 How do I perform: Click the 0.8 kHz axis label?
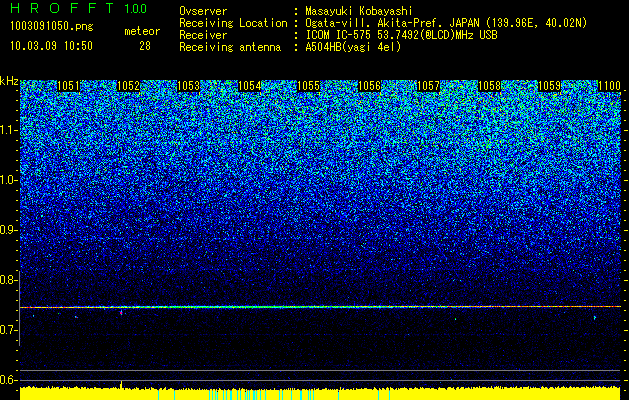[8, 280]
